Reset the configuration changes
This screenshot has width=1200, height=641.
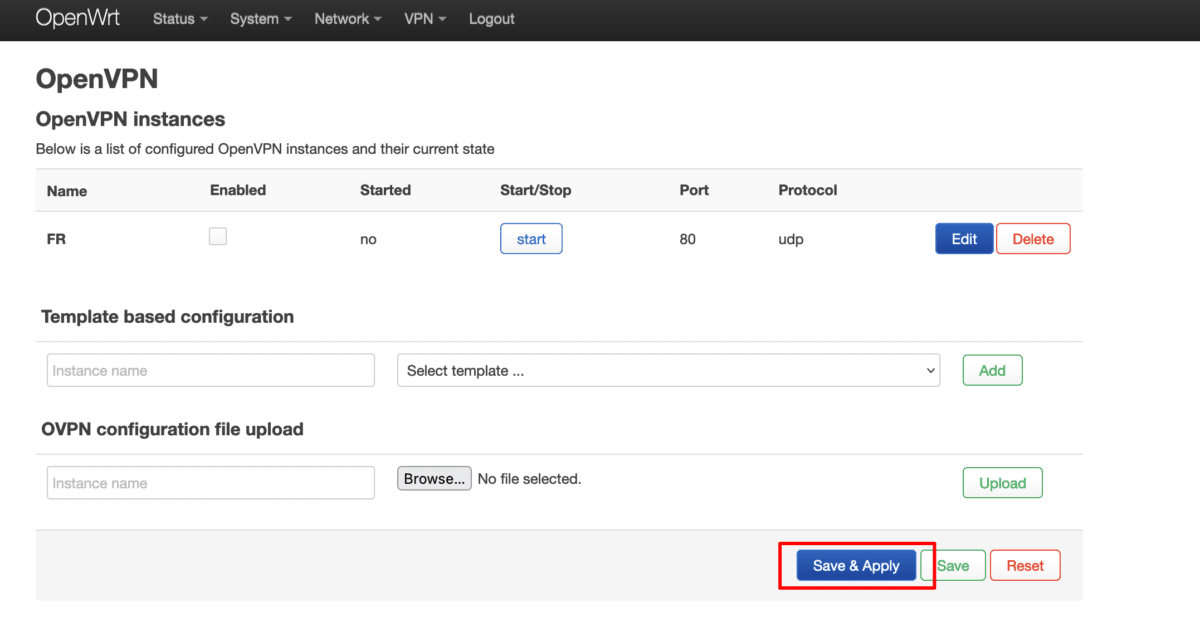pyautogui.click(x=1025, y=566)
